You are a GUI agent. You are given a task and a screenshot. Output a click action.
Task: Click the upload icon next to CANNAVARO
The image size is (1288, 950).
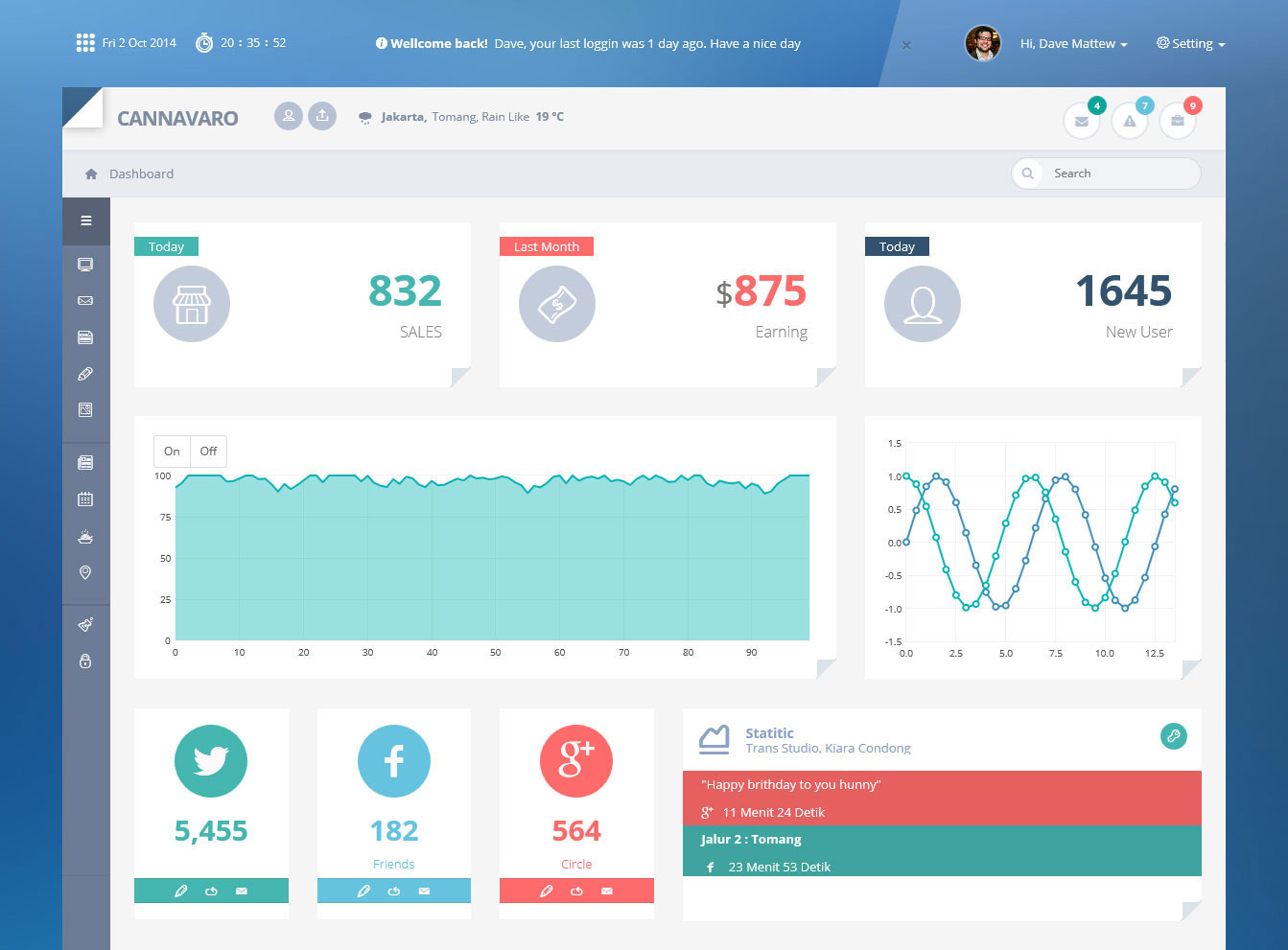tap(322, 116)
